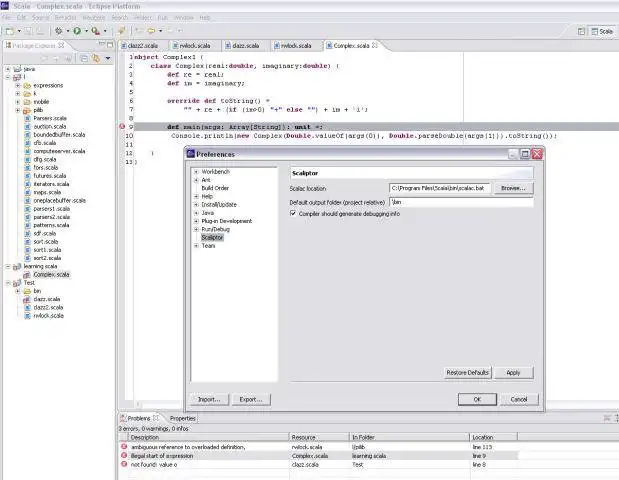Click the Print toolbar icon
This screenshot has width=619, height=480.
click(x=40, y=31)
